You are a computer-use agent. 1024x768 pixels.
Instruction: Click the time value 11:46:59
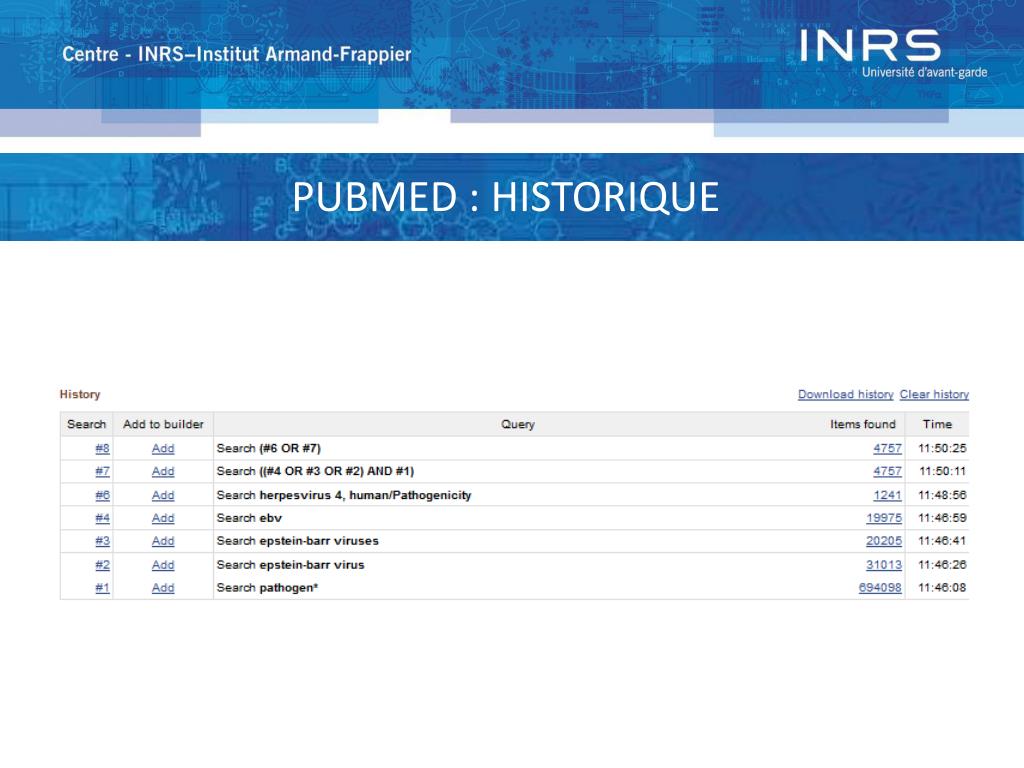942,518
